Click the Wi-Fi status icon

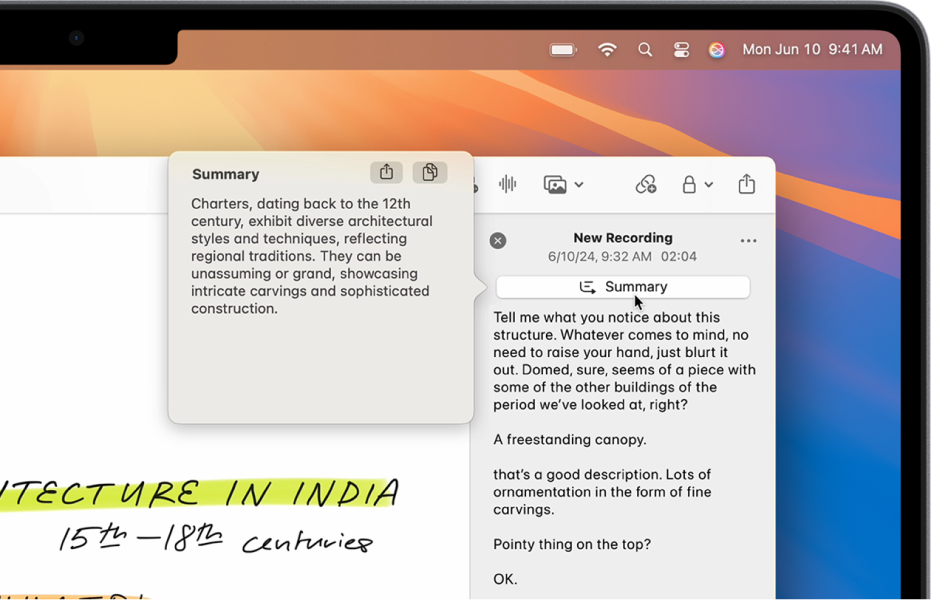pyautogui.click(x=607, y=50)
